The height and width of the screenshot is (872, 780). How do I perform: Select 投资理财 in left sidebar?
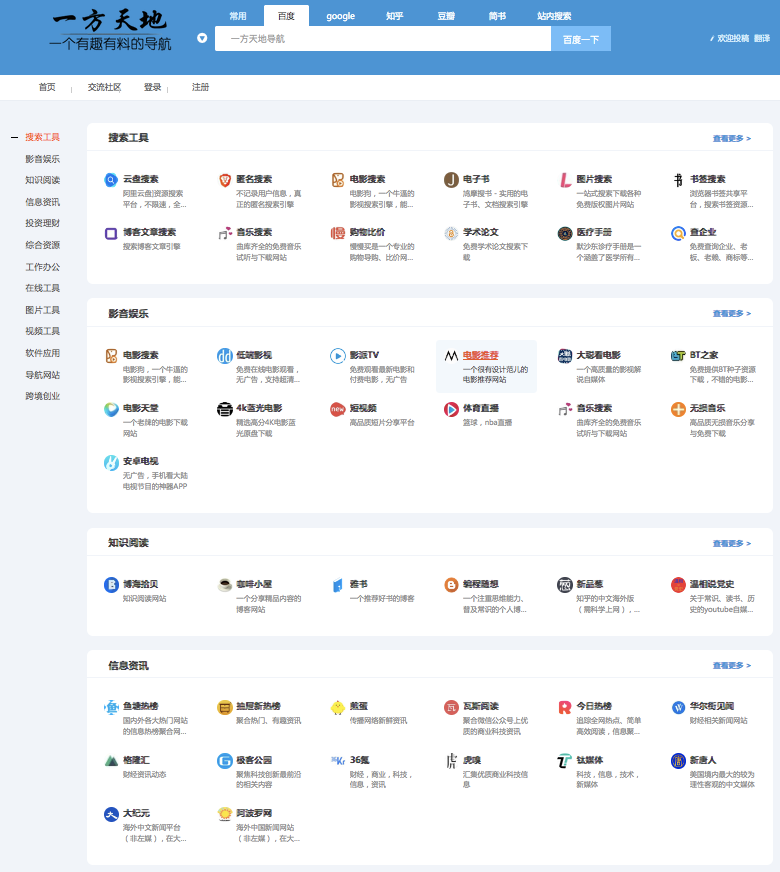tap(42, 224)
